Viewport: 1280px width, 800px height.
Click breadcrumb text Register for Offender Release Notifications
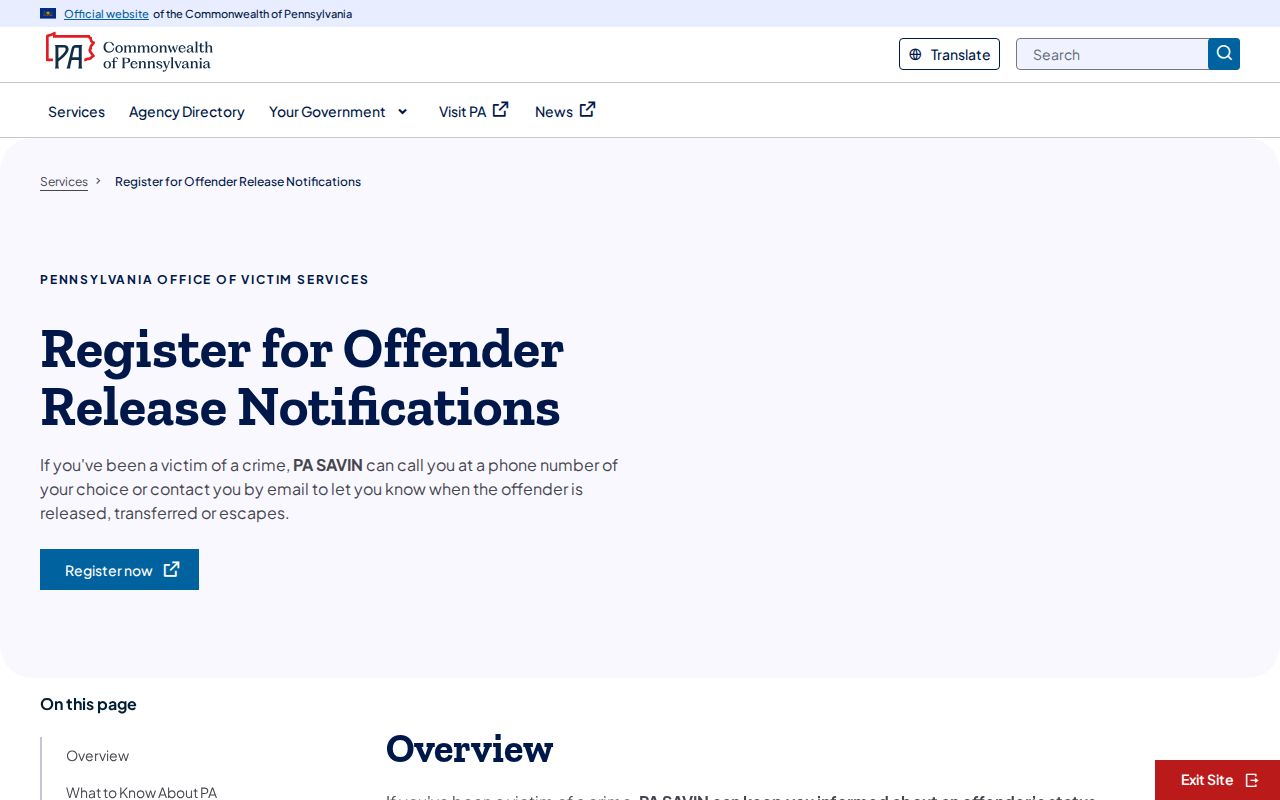238,182
